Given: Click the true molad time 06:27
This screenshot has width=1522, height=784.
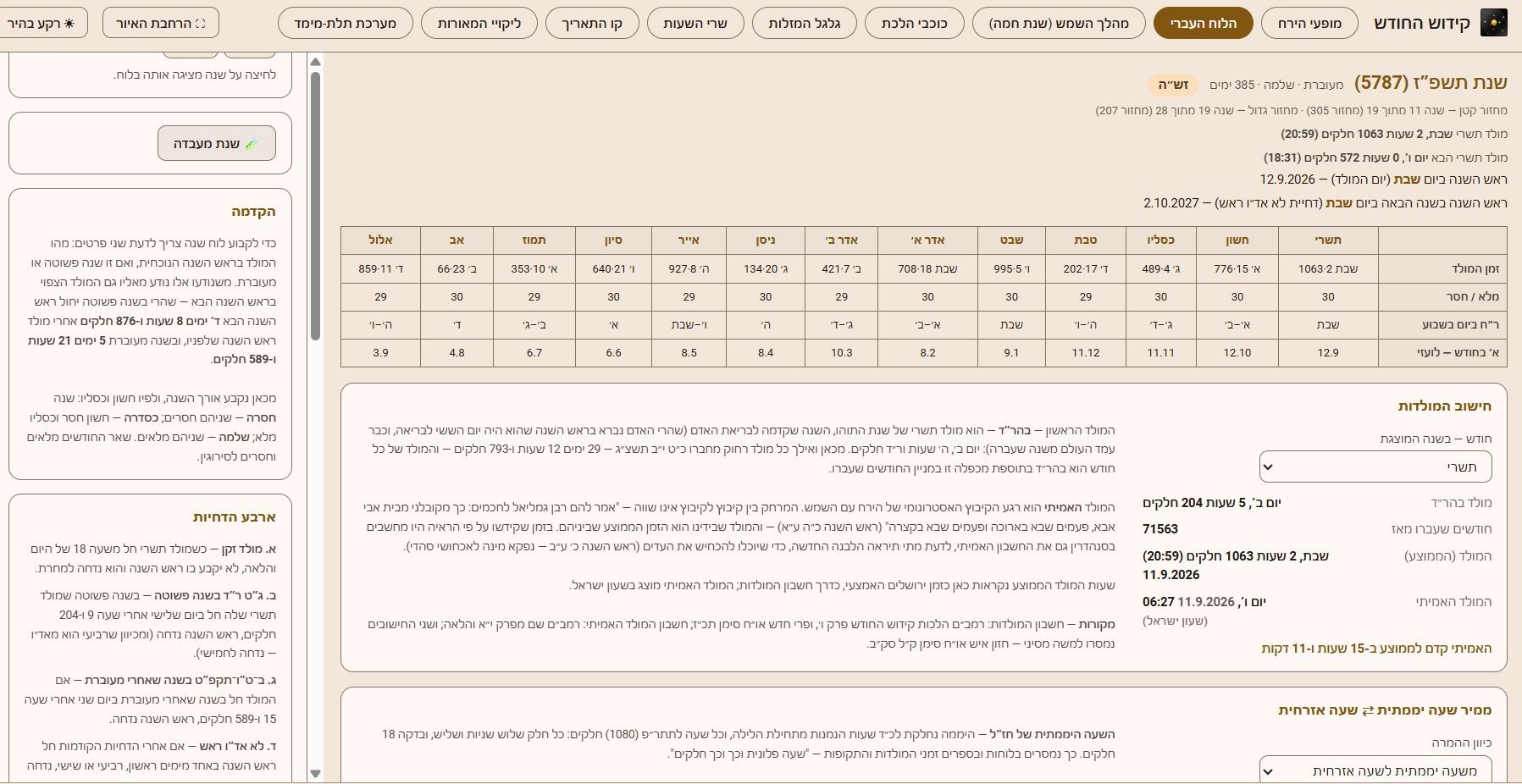Looking at the screenshot, I should click(x=1159, y=602).
